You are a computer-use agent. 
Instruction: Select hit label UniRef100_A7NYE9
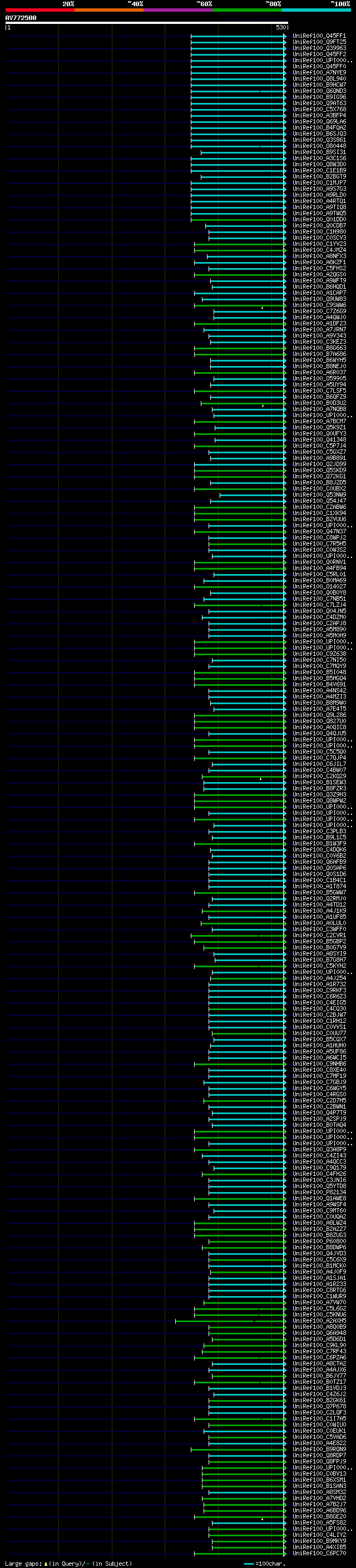319,72
